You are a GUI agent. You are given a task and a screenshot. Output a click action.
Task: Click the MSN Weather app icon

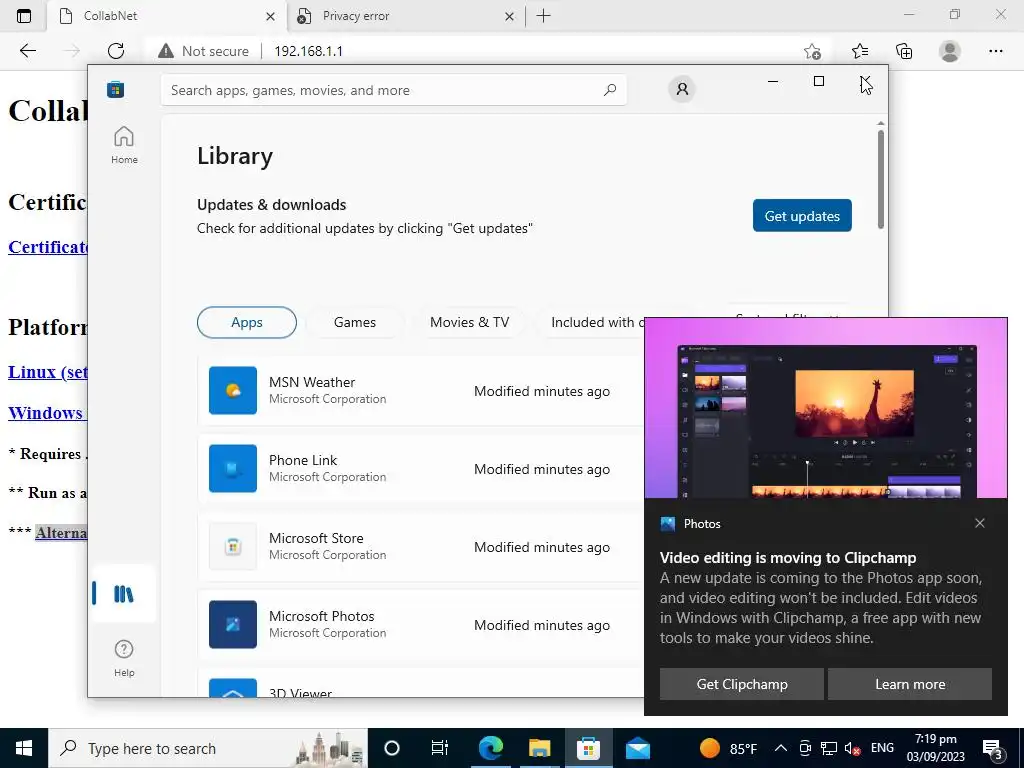(233, 391)
